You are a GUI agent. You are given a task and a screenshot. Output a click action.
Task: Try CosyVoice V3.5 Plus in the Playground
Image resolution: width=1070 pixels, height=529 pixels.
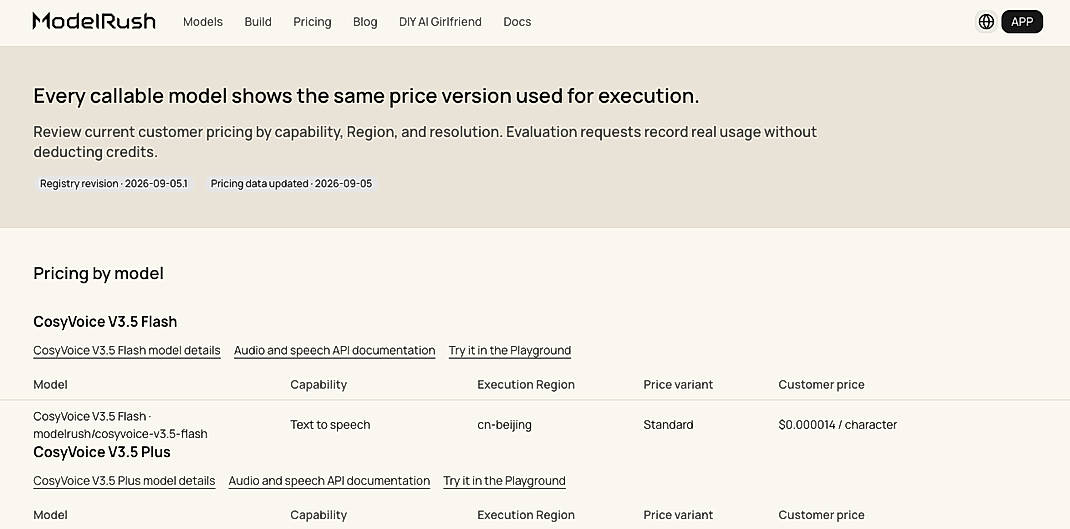[x=504, y=481]
